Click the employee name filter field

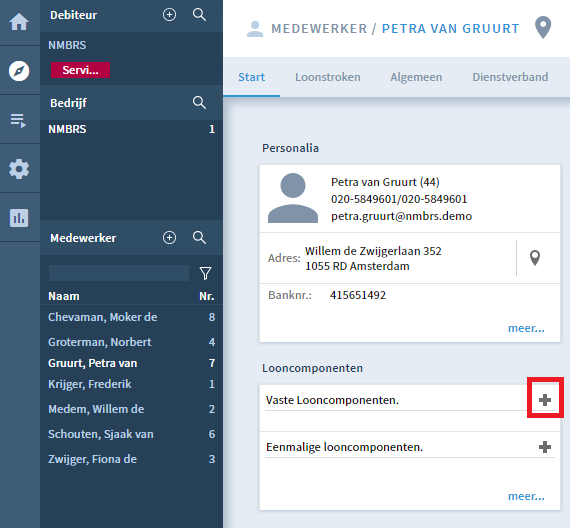point(119,273)
